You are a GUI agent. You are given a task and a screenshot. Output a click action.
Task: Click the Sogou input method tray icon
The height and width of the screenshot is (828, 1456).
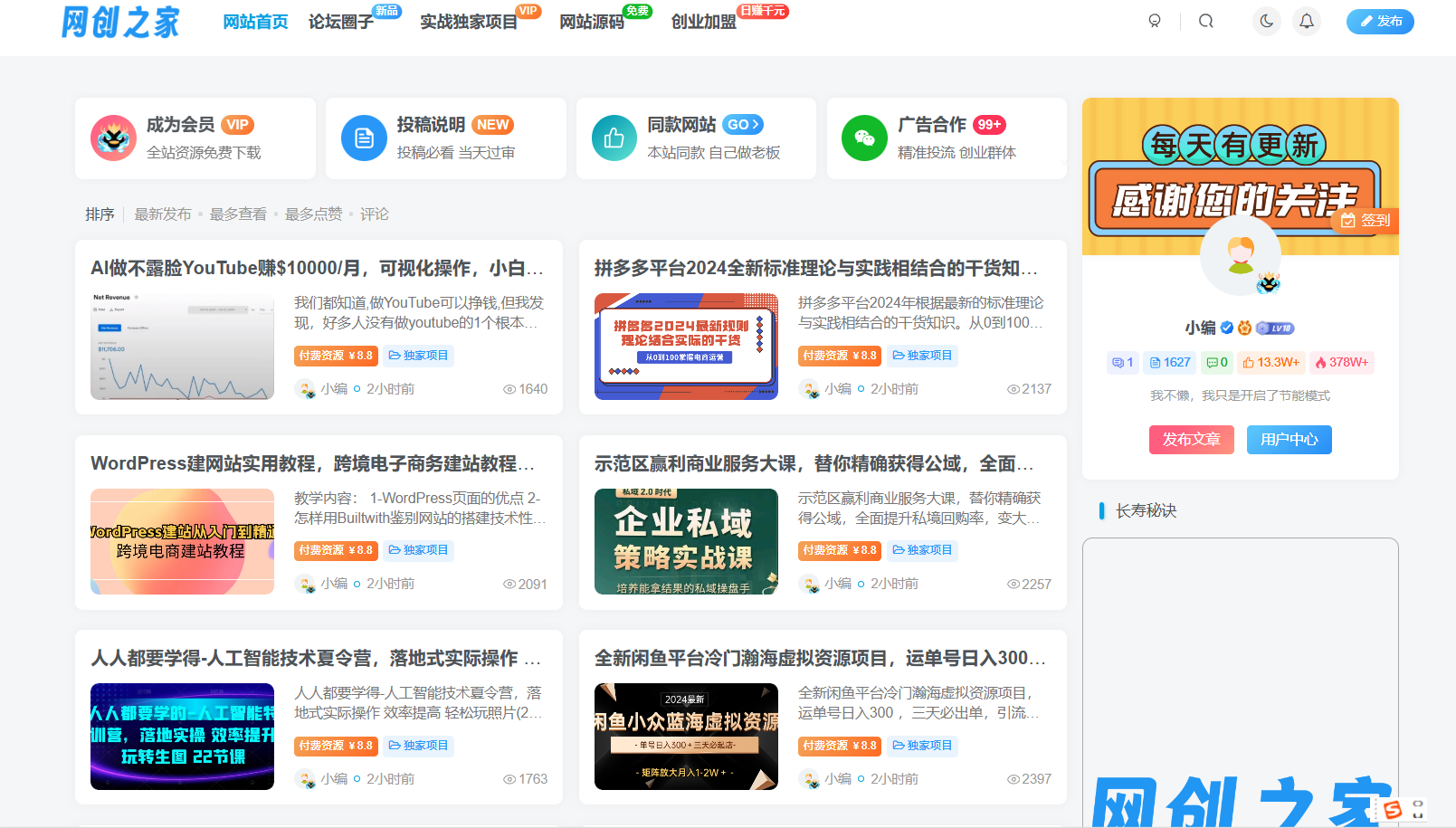[x=1393, y=809]
